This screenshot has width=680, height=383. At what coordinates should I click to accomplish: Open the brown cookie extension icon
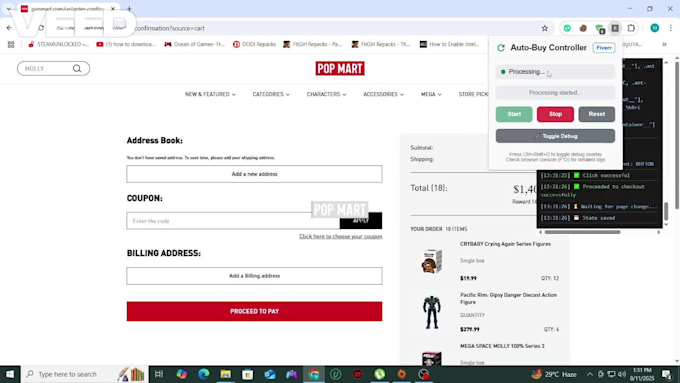click(583, 28)
